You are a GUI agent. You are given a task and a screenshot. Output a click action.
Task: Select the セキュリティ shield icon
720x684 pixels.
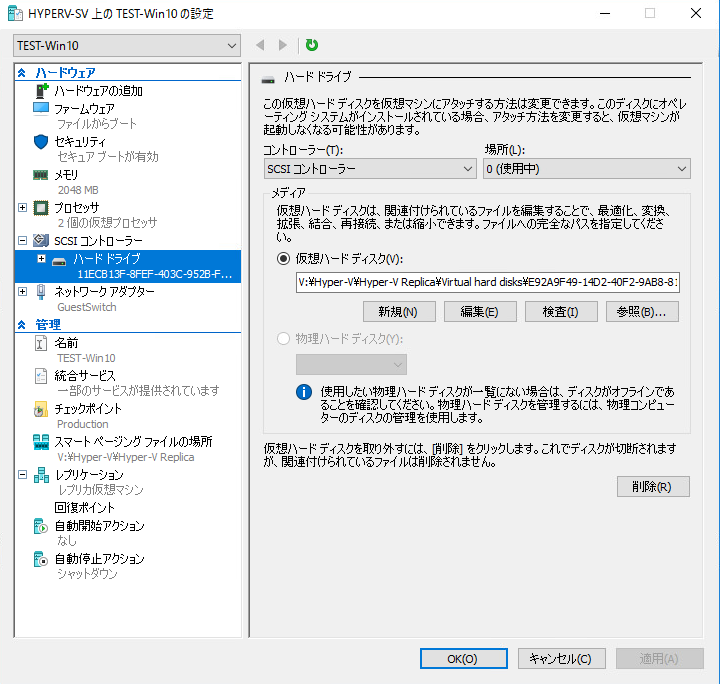point(41,142)
